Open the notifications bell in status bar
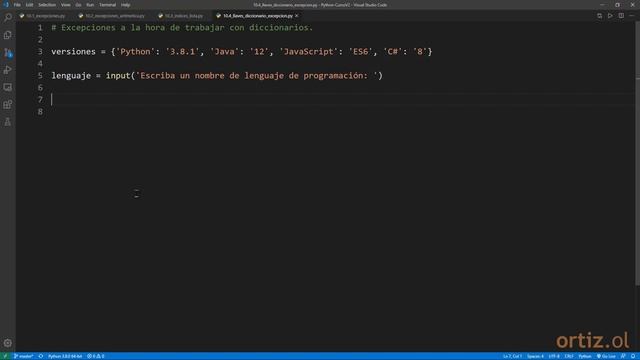This screenshot has height=360, width=640. coord(633,356)
